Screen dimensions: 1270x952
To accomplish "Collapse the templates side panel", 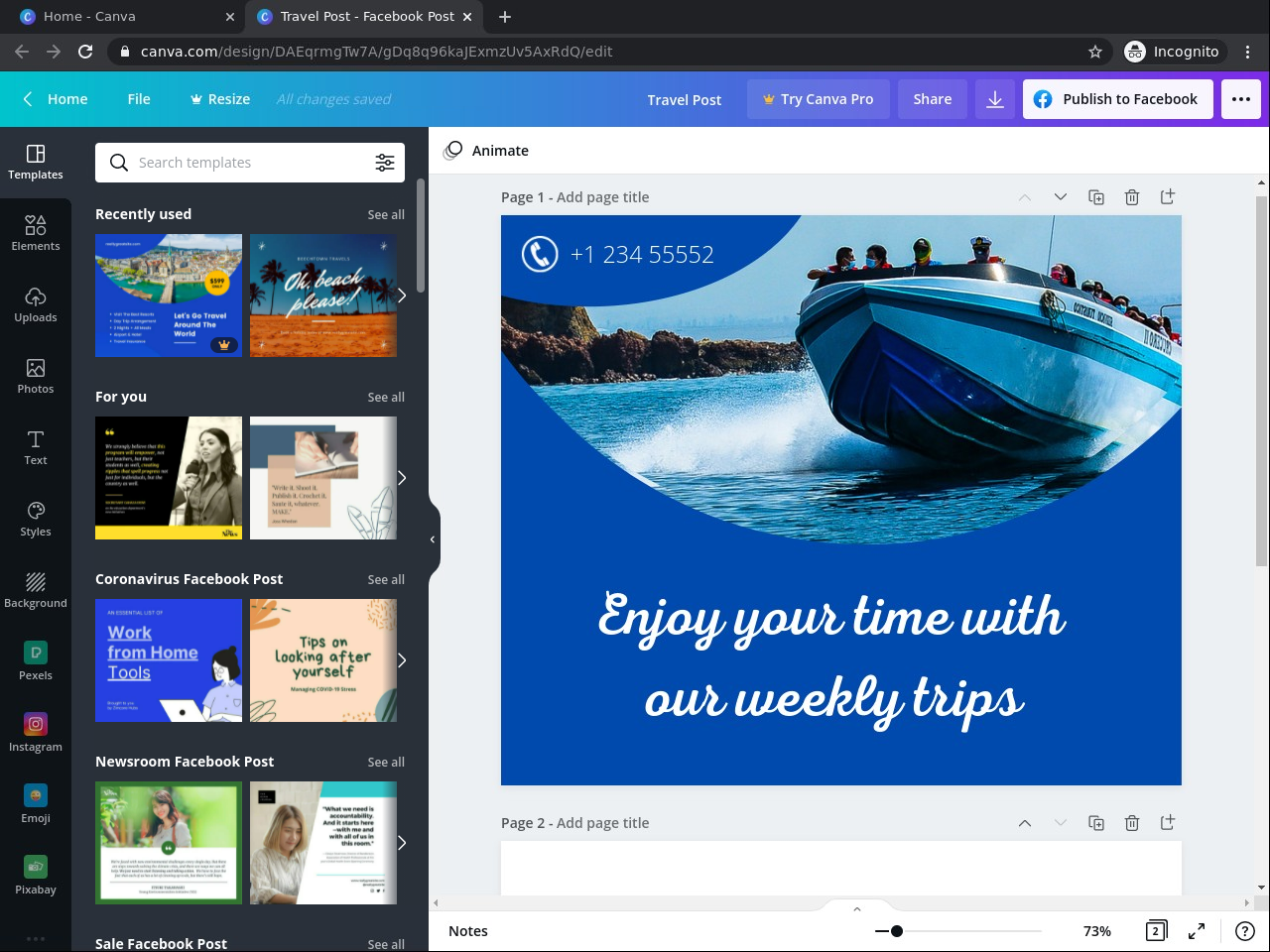I will coord(433,539).
